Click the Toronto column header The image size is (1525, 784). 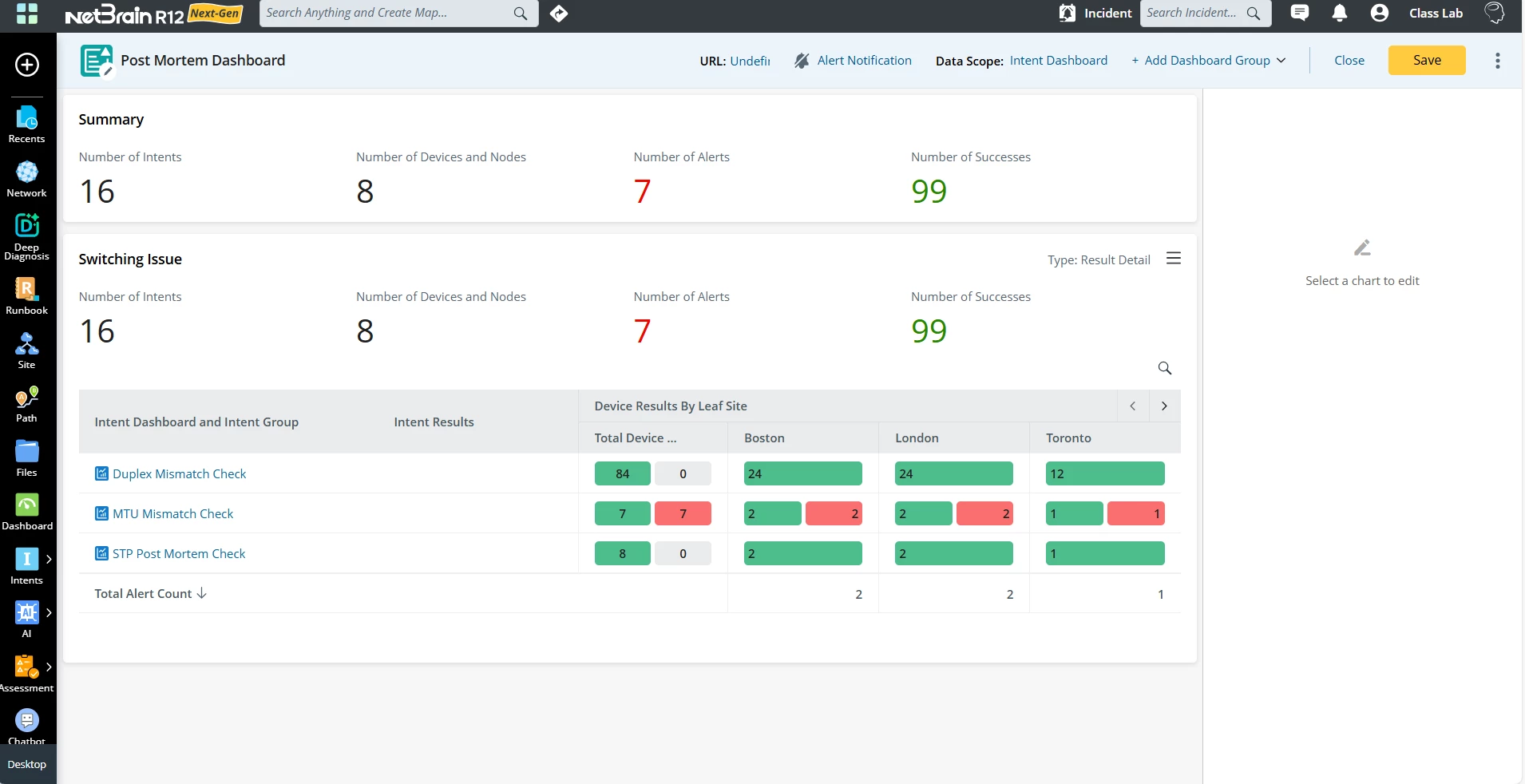1068,438
